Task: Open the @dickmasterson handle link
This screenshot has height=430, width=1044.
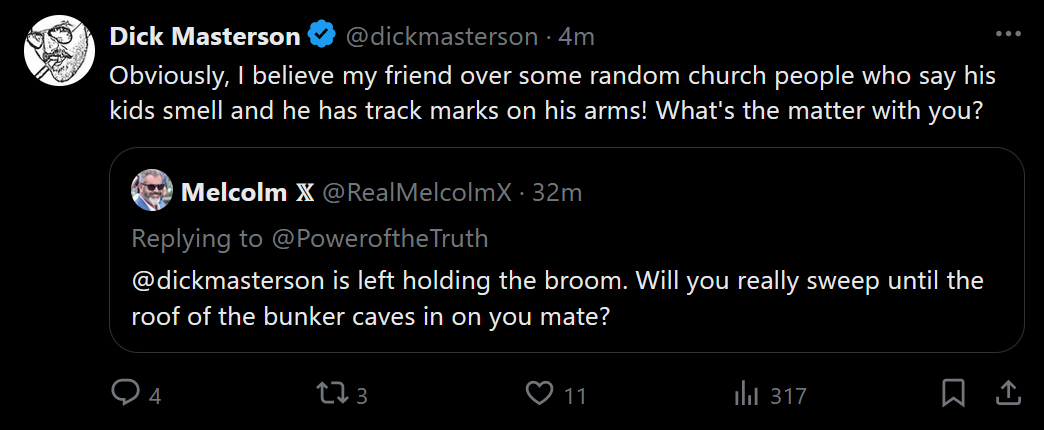Action: [441, 36]
